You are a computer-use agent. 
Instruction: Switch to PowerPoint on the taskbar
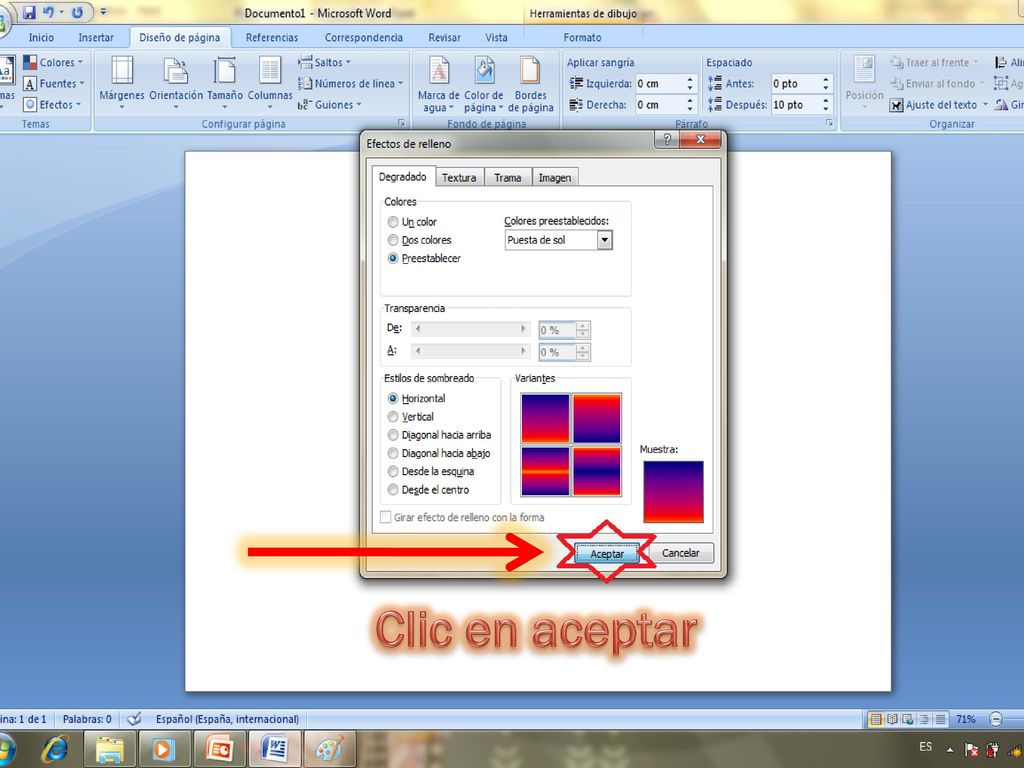(219, 749)
